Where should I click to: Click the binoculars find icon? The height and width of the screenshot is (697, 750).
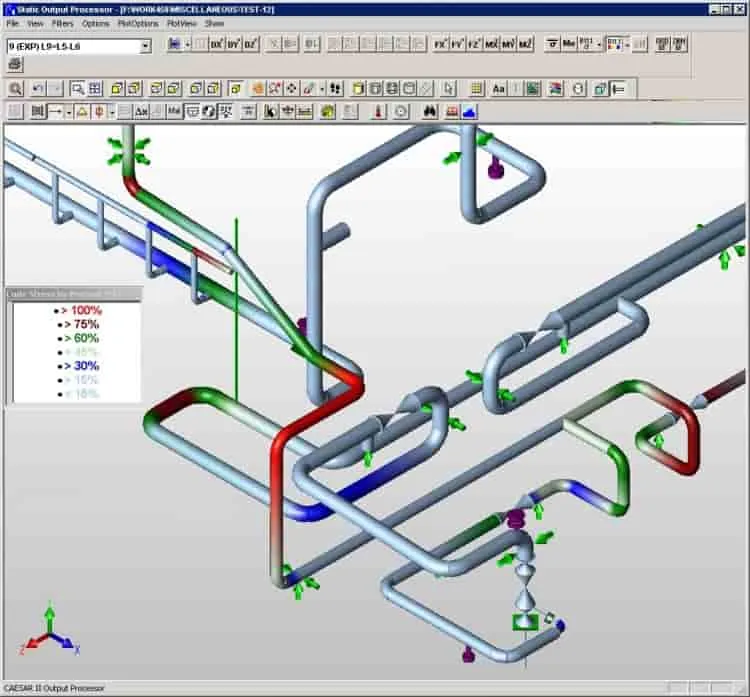pos(430,112)
